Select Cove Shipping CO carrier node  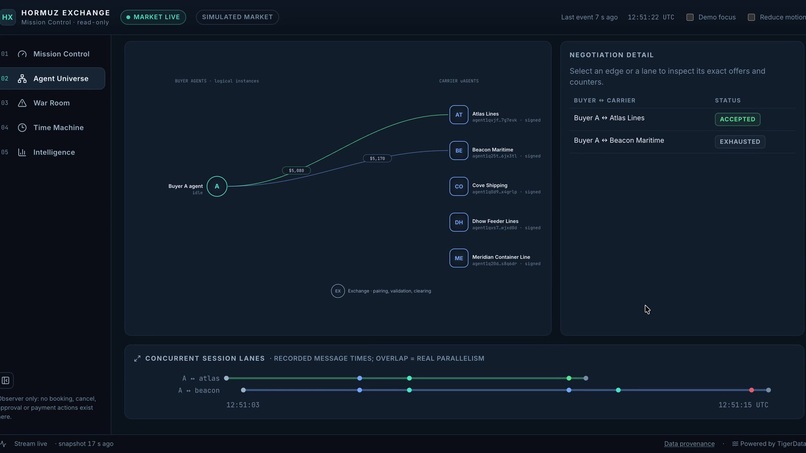459,186
